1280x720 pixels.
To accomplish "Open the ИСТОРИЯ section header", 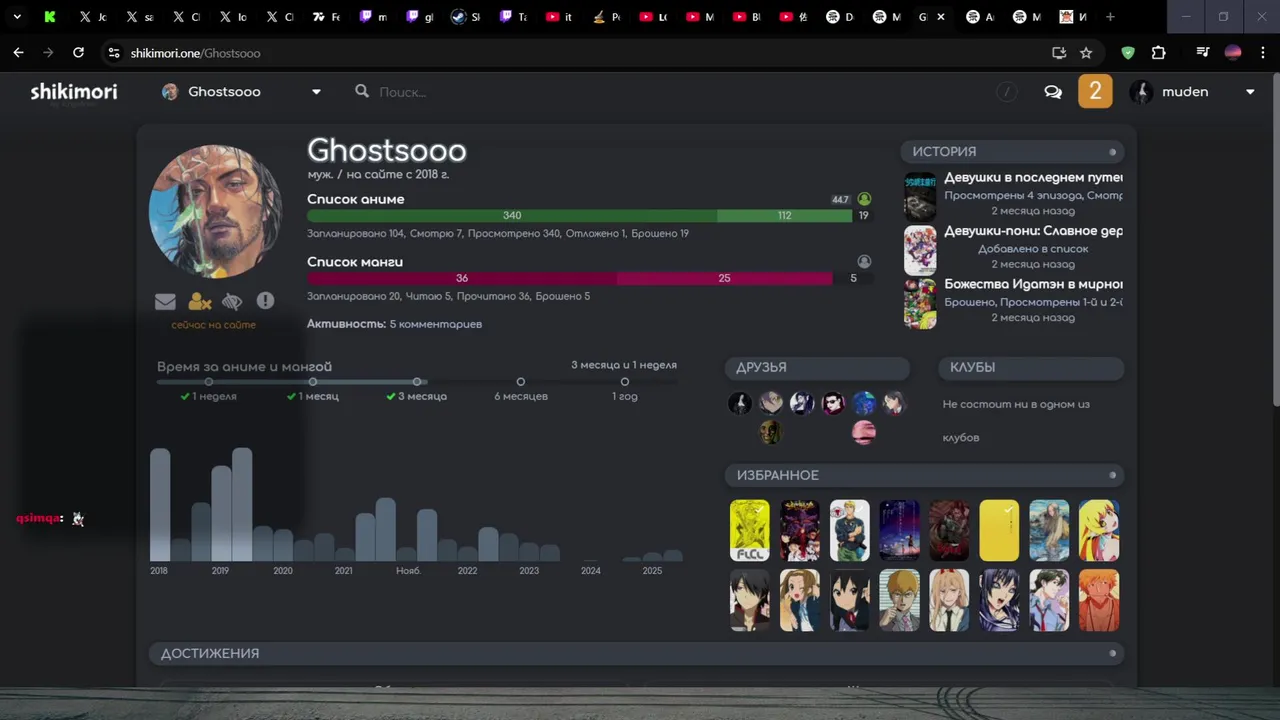I will (x=1013, y=152).
